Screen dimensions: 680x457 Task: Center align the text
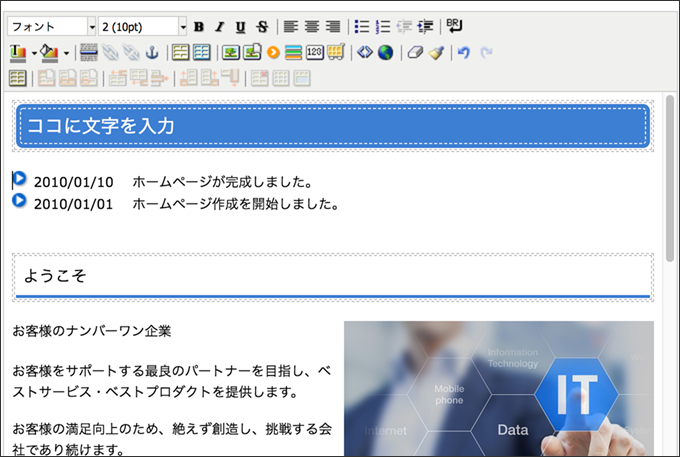[x=311, y=27]
